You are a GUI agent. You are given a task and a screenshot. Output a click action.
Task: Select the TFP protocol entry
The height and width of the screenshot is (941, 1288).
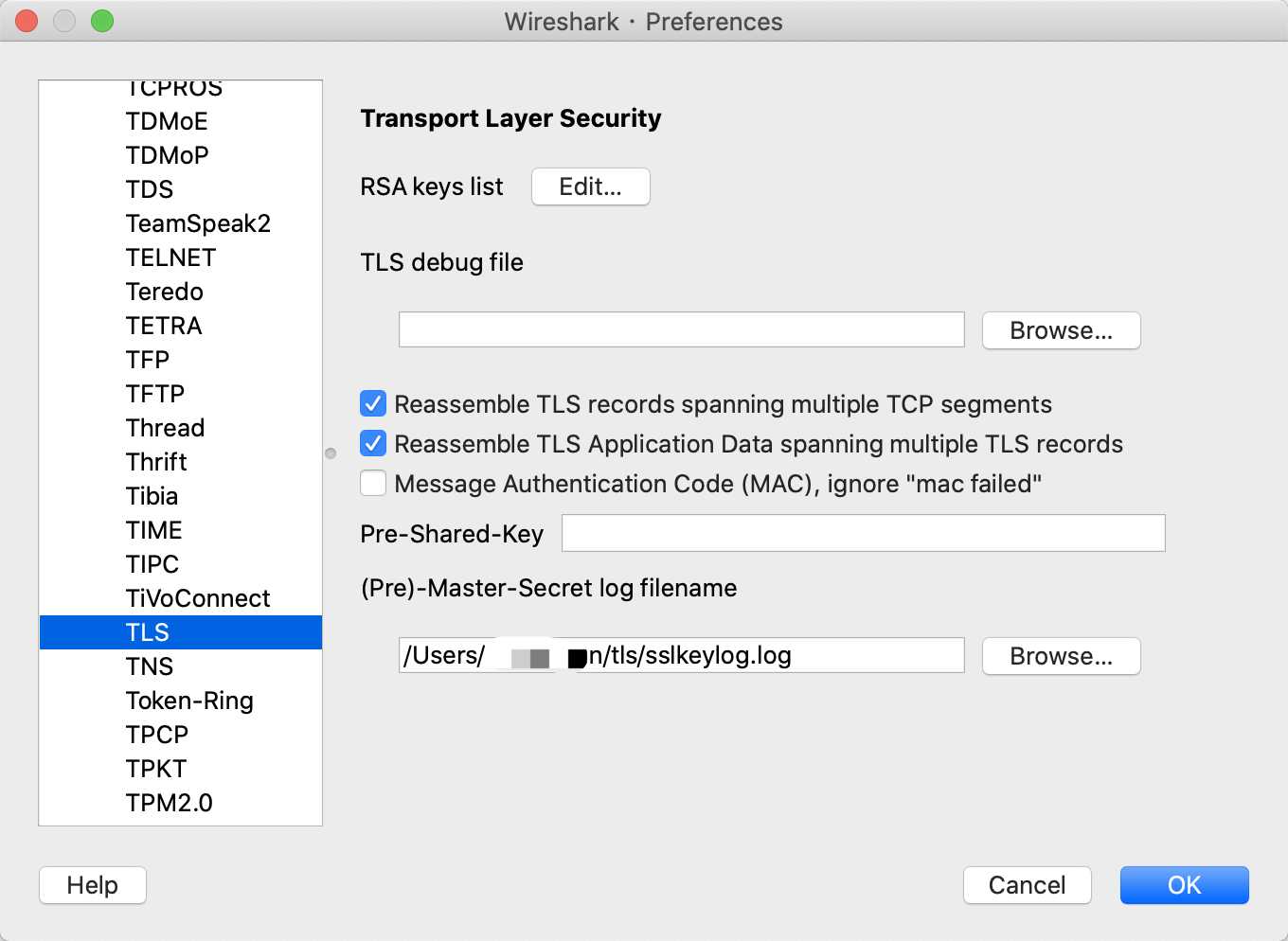[180, 360]
